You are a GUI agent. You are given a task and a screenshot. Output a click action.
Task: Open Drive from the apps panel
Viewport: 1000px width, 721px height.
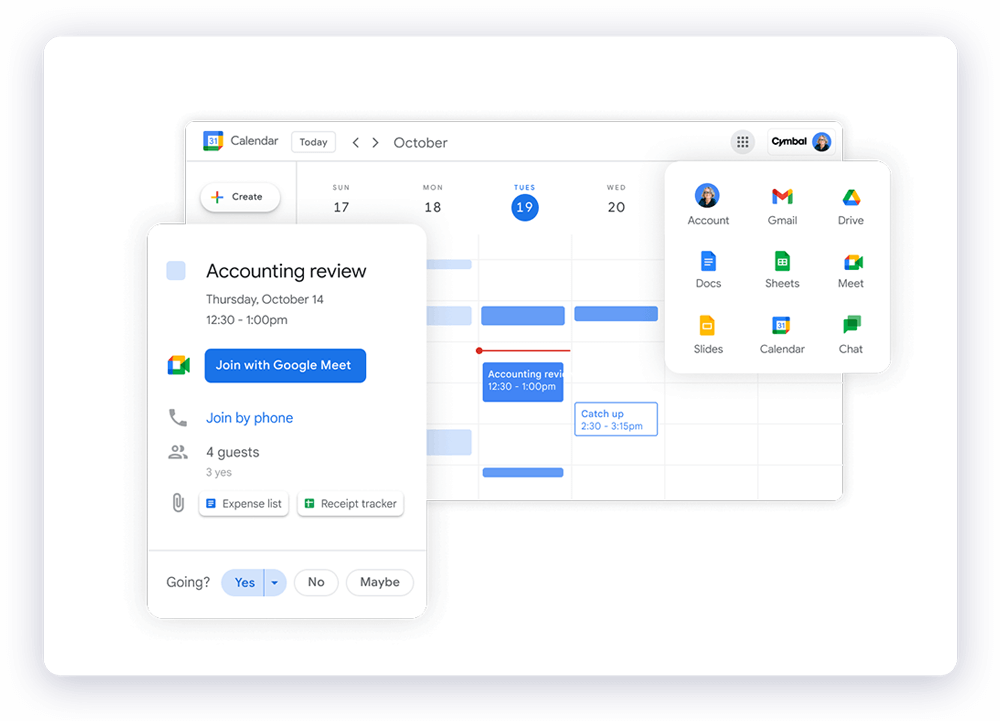point(851,207)
